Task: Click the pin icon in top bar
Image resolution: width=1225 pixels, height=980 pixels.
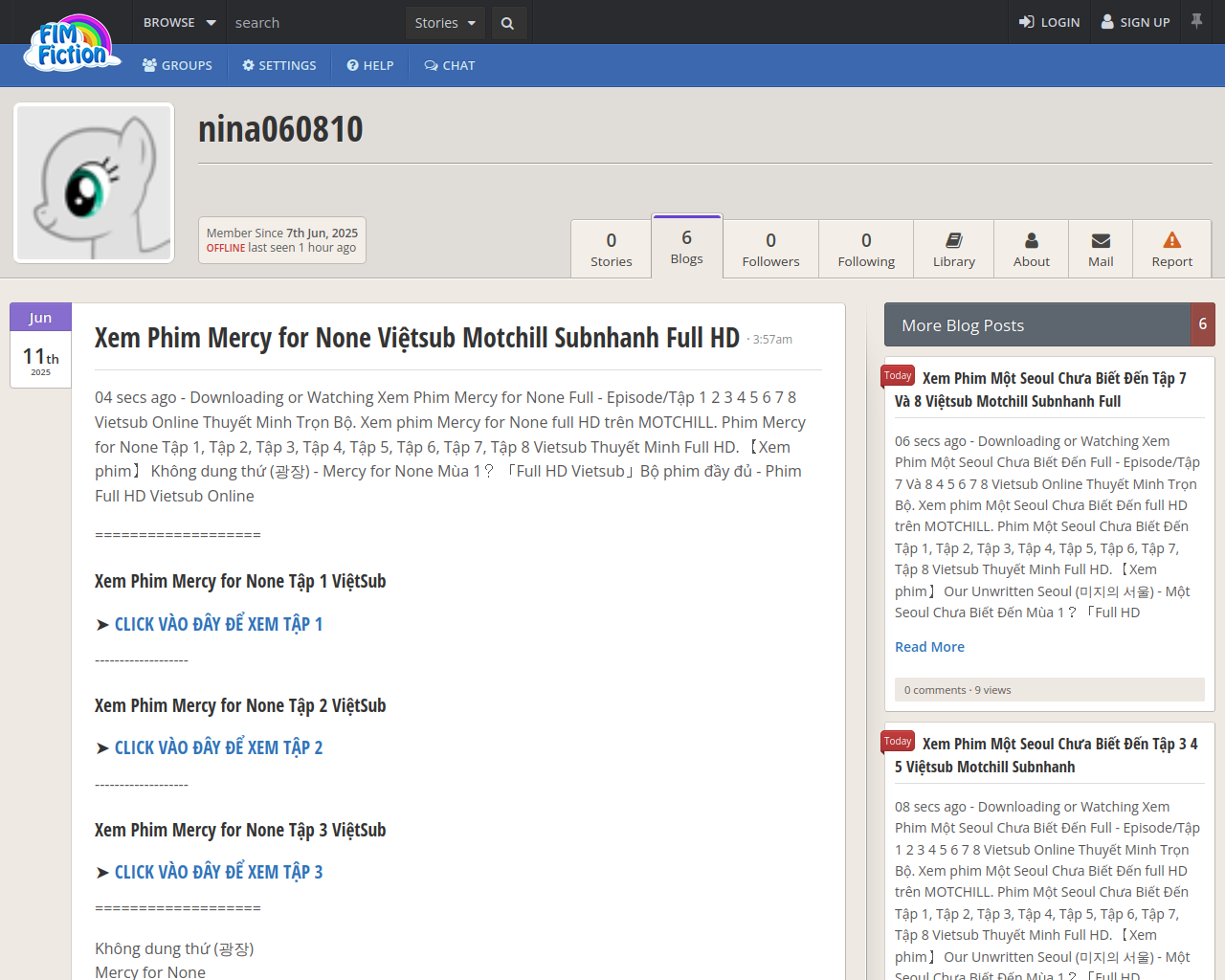Action: [x=1196, y=21]
